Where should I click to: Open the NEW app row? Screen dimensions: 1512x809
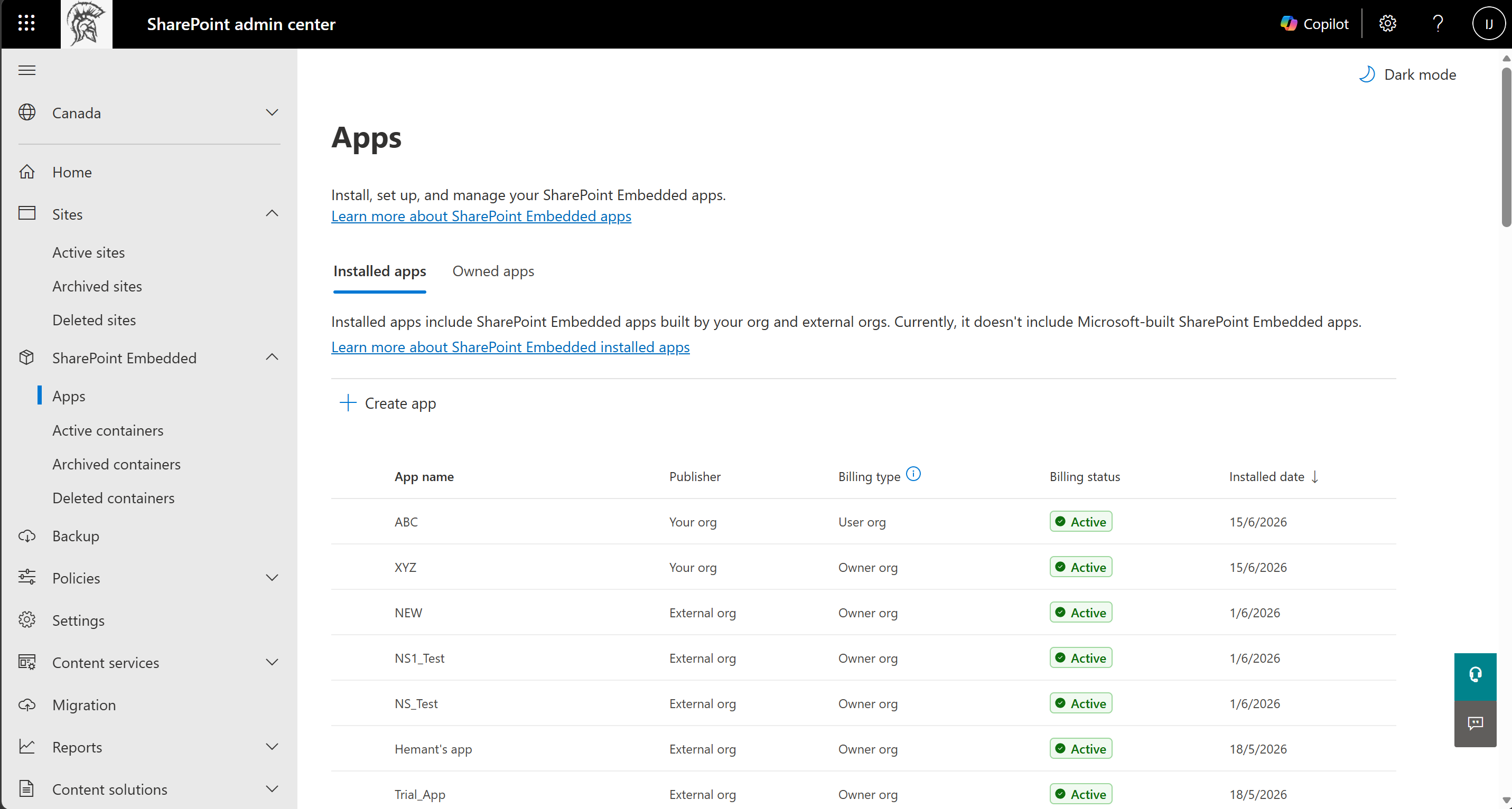[863, 613]
